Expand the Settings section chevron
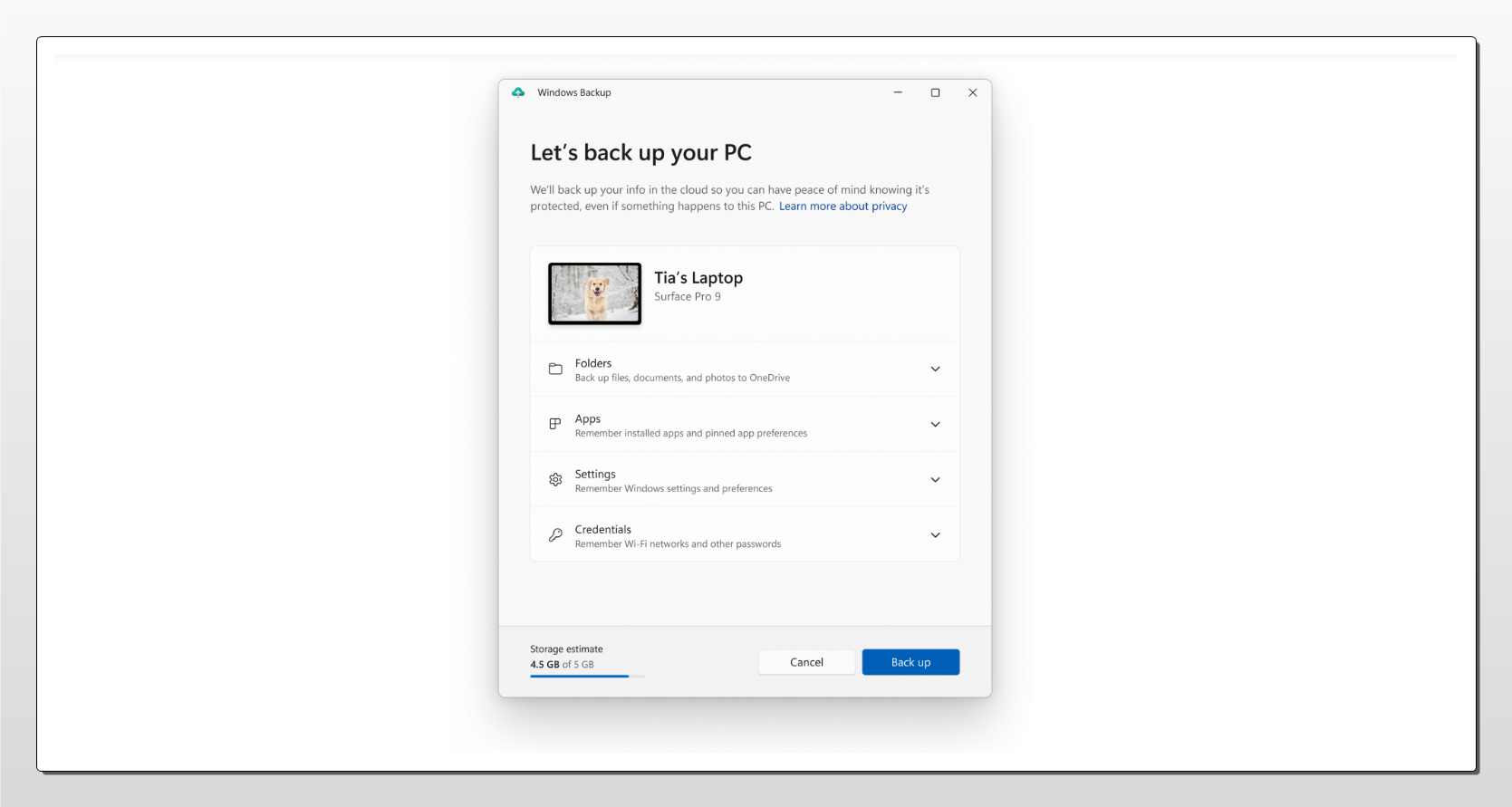The image size is (1512, 807). pyautogui.click(x=935, y=480)
